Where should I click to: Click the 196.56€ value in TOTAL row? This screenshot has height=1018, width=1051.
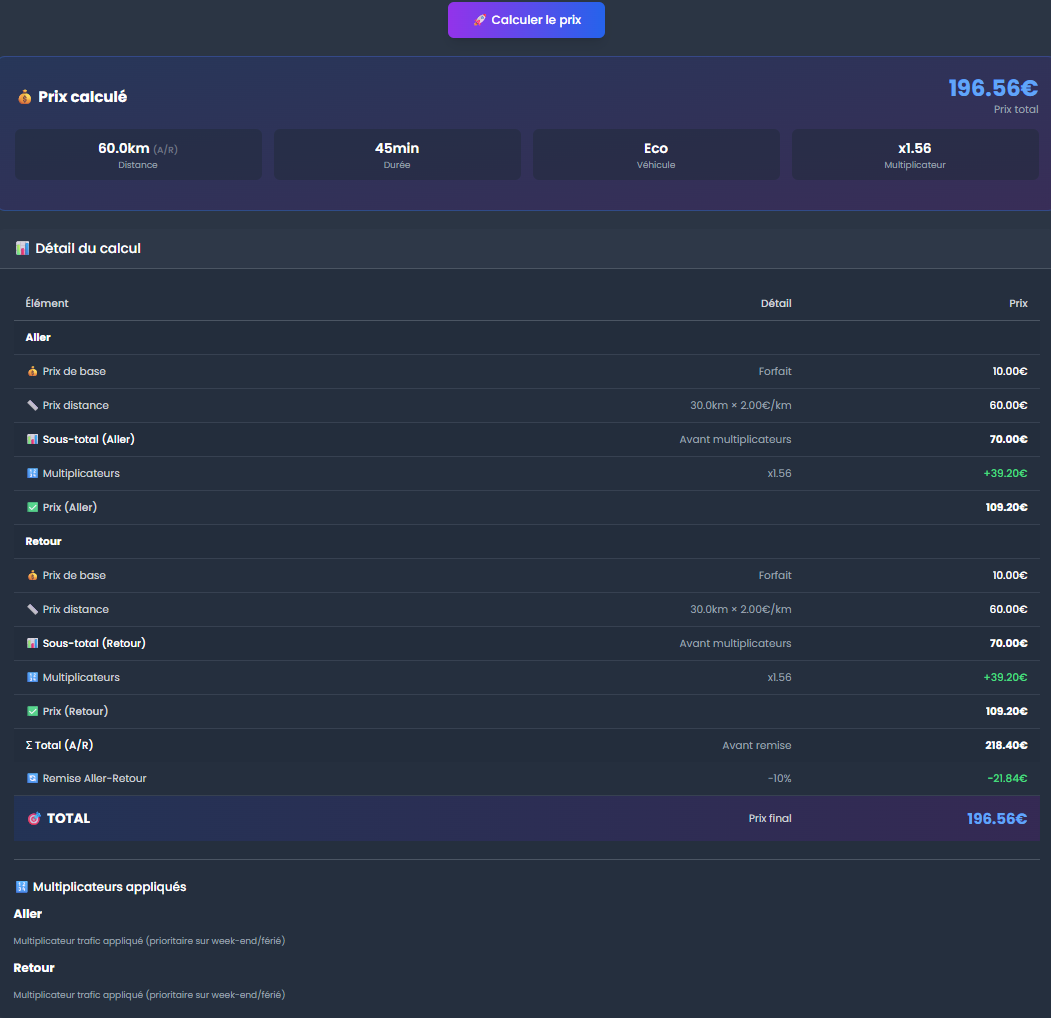coord(997,818)
